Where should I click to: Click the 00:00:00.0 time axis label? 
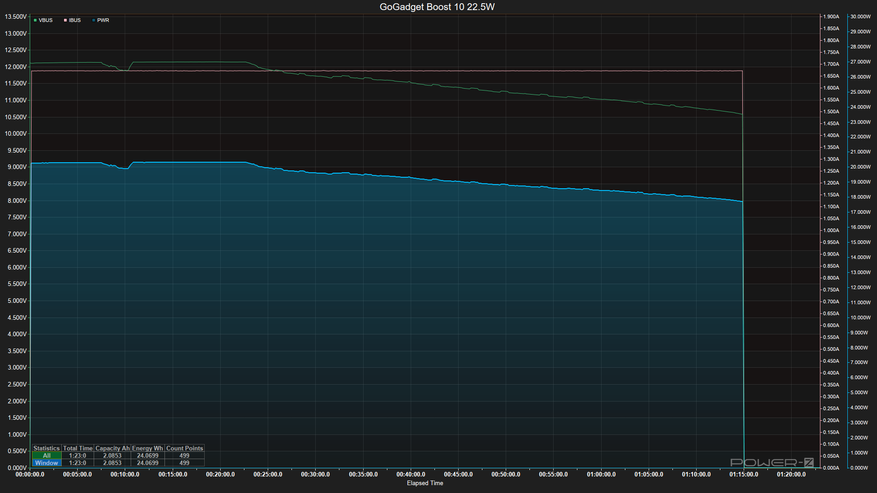point(30,474)
